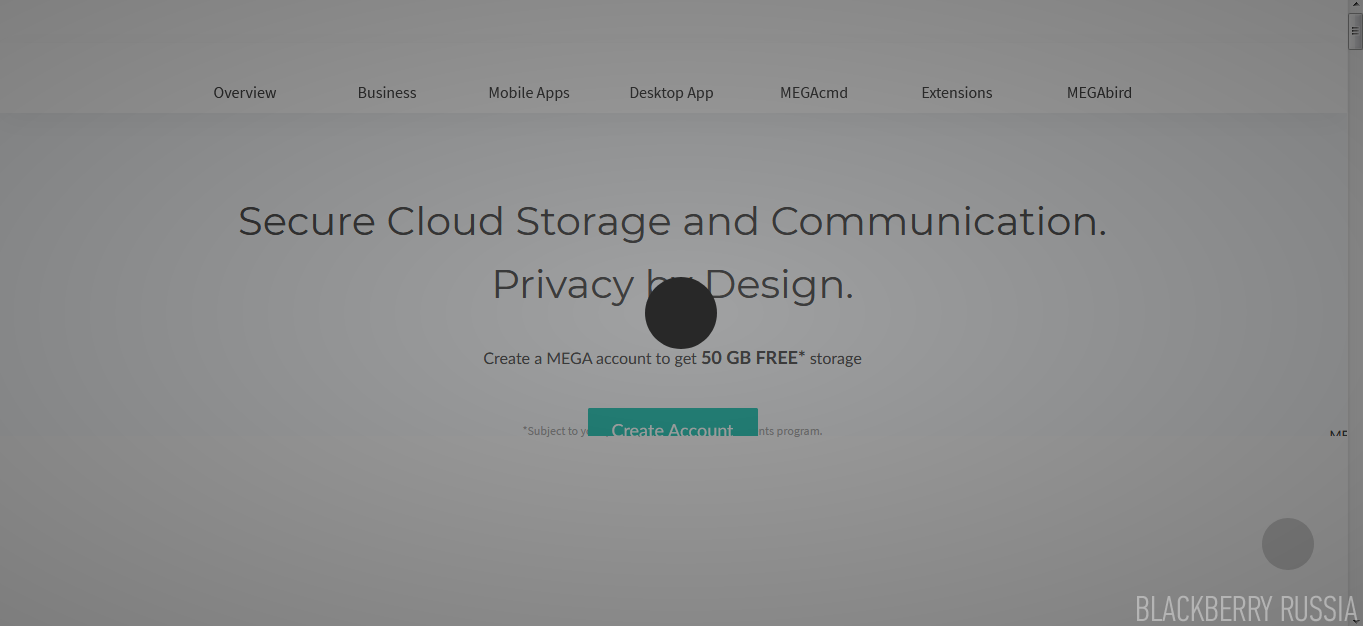Viewport: 1363px width, 626px height.
Task: Click the 'Secure Cloud Storage and Communication' heading
Action: coord(672,221)
